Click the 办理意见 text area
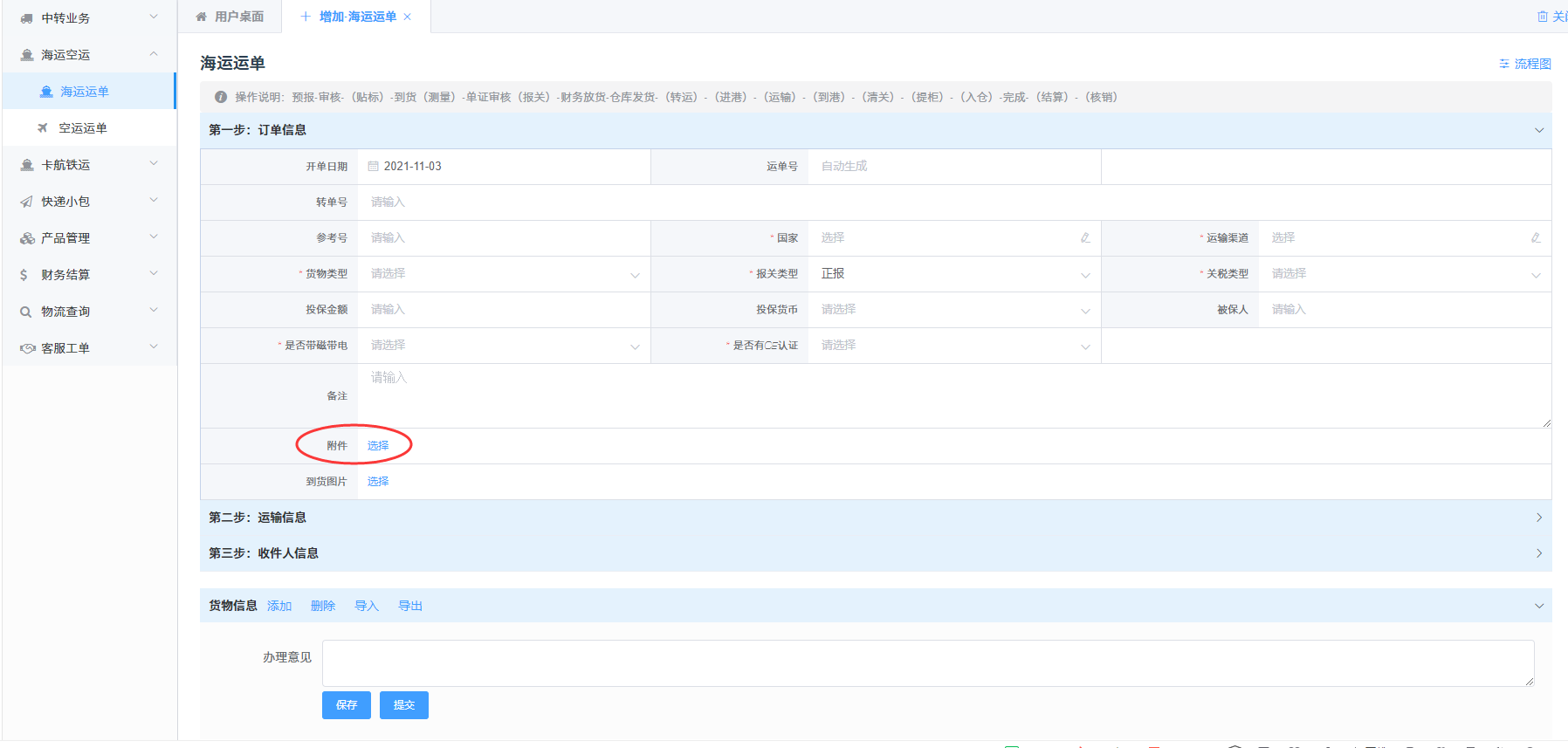The width and height of the screenshot is (1568, 748). [928, 663]
